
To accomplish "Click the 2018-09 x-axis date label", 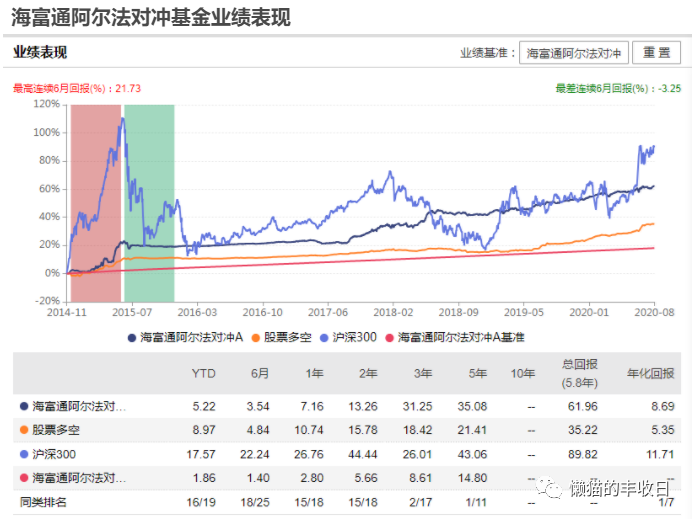I will [458, 313].
